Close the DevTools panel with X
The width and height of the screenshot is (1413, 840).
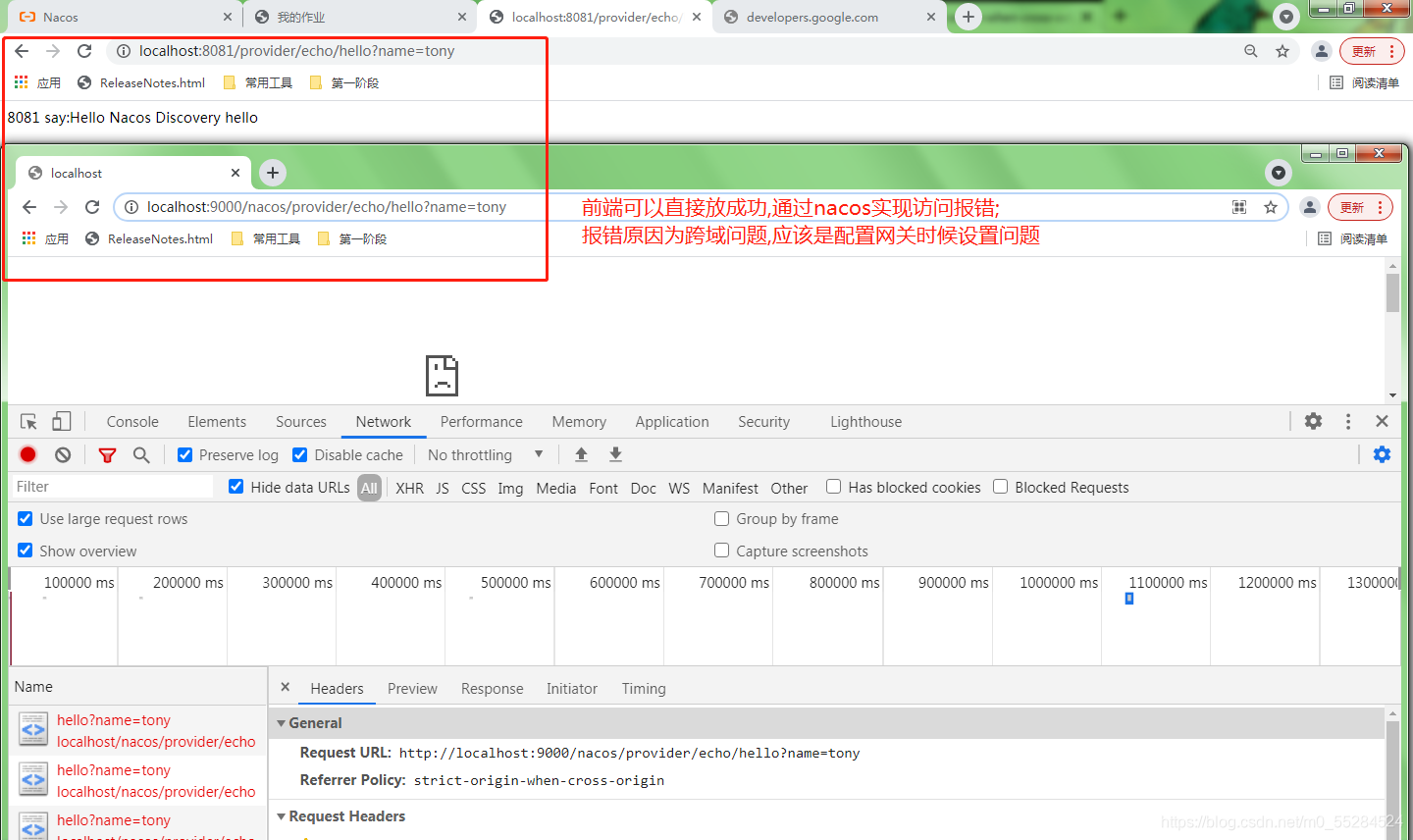click(x=1382, y=421)
